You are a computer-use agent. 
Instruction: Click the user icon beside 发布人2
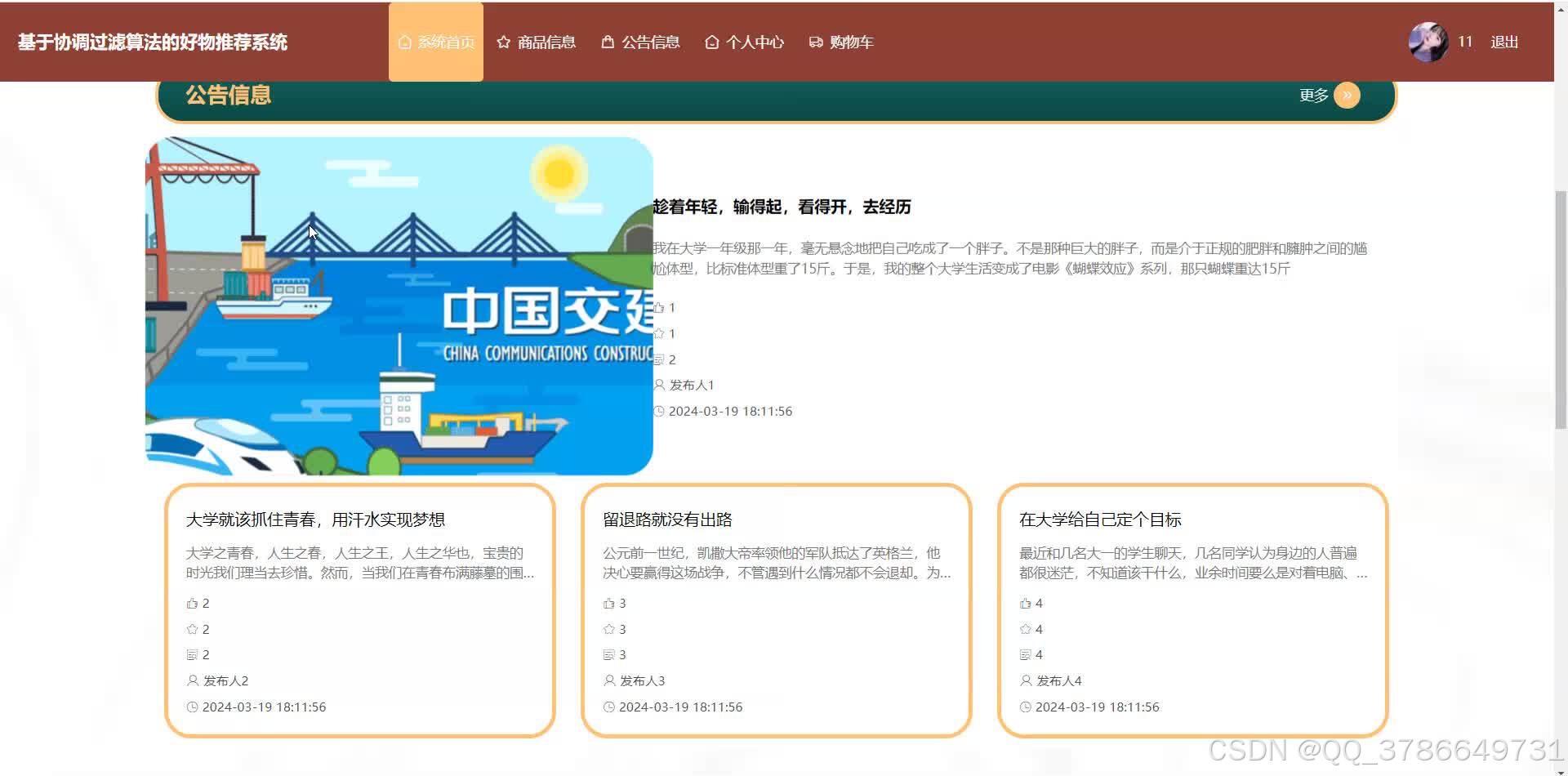point(193,680)
